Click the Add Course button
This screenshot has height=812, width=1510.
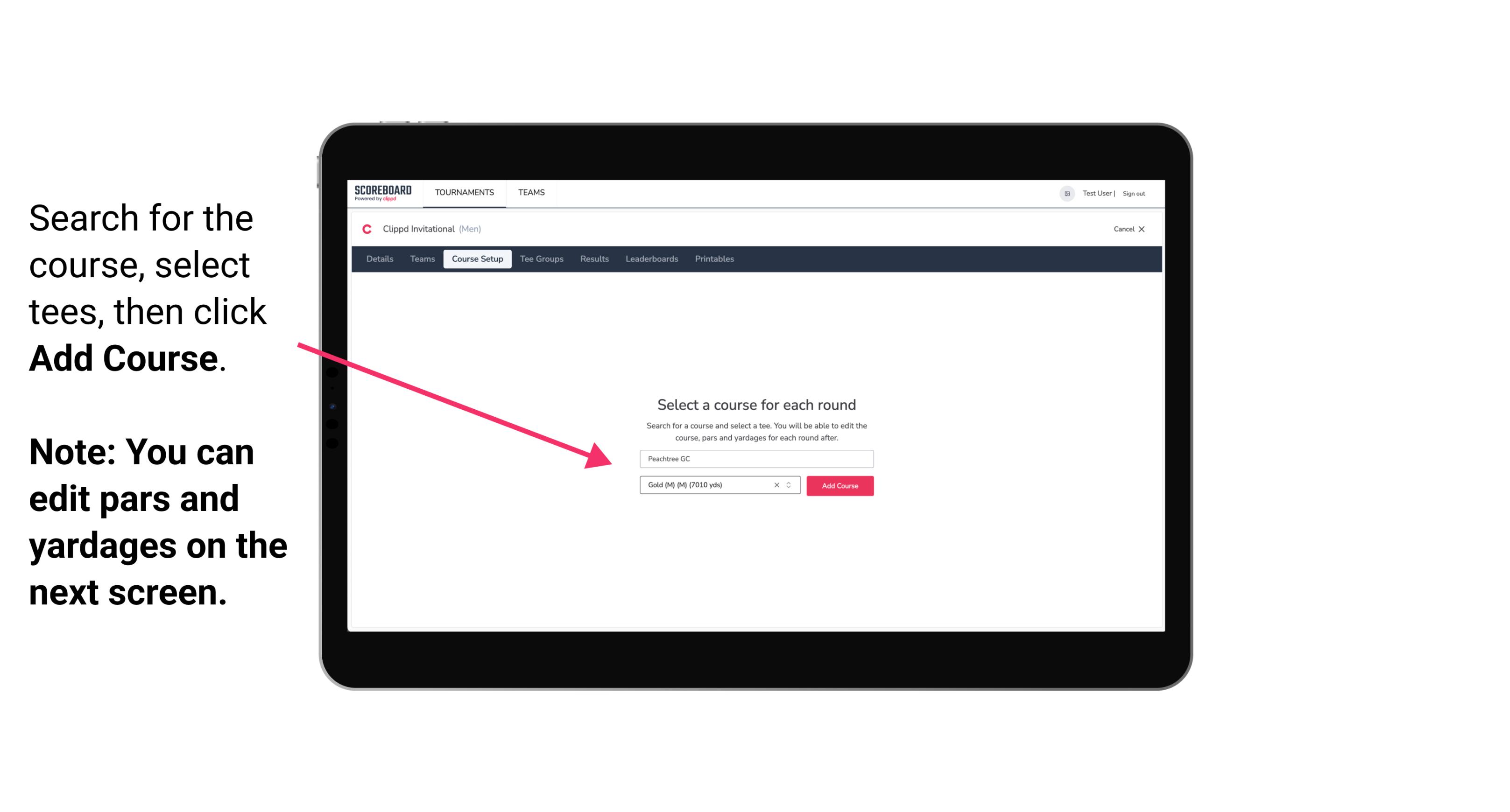tap(838, 486)
